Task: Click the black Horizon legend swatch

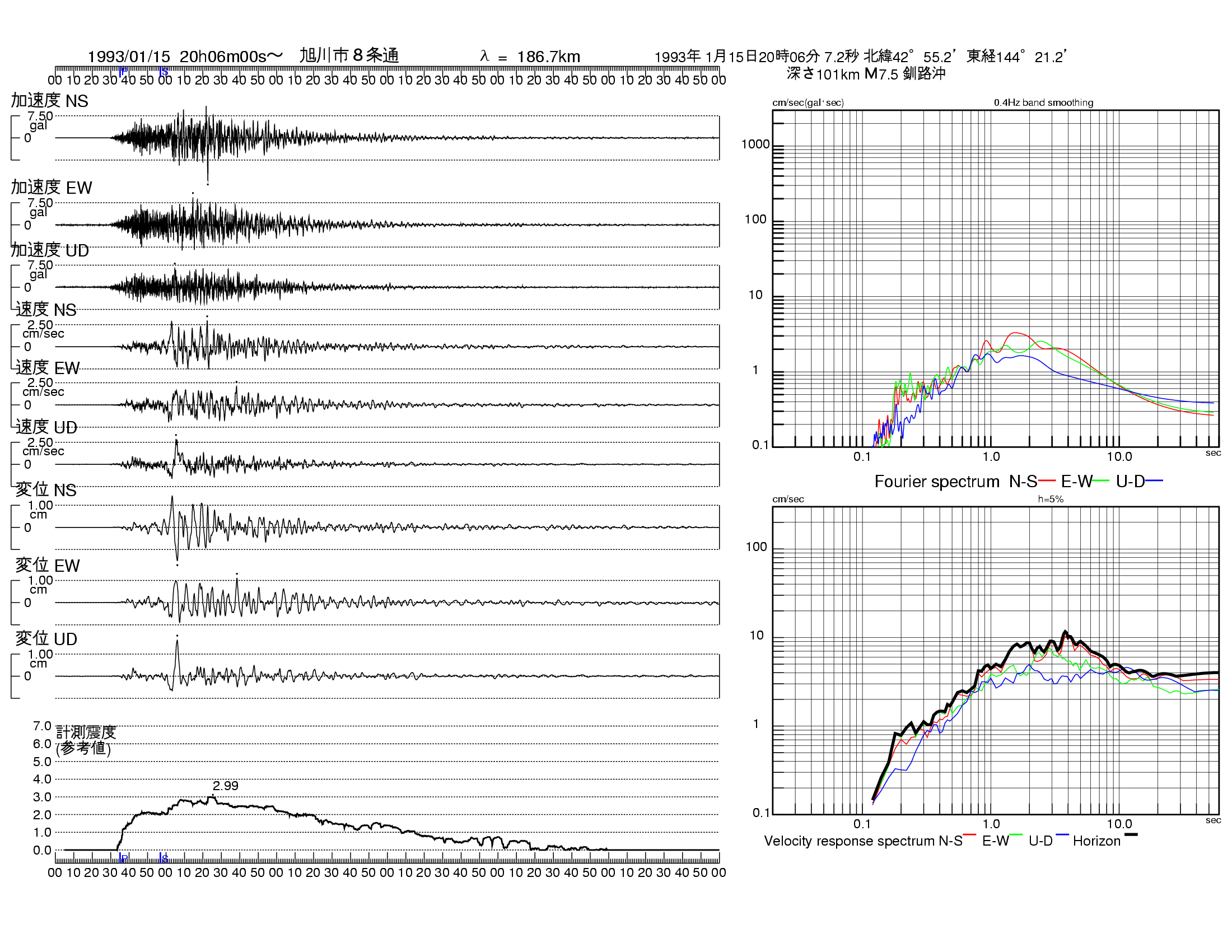Action: (1131, 834)
